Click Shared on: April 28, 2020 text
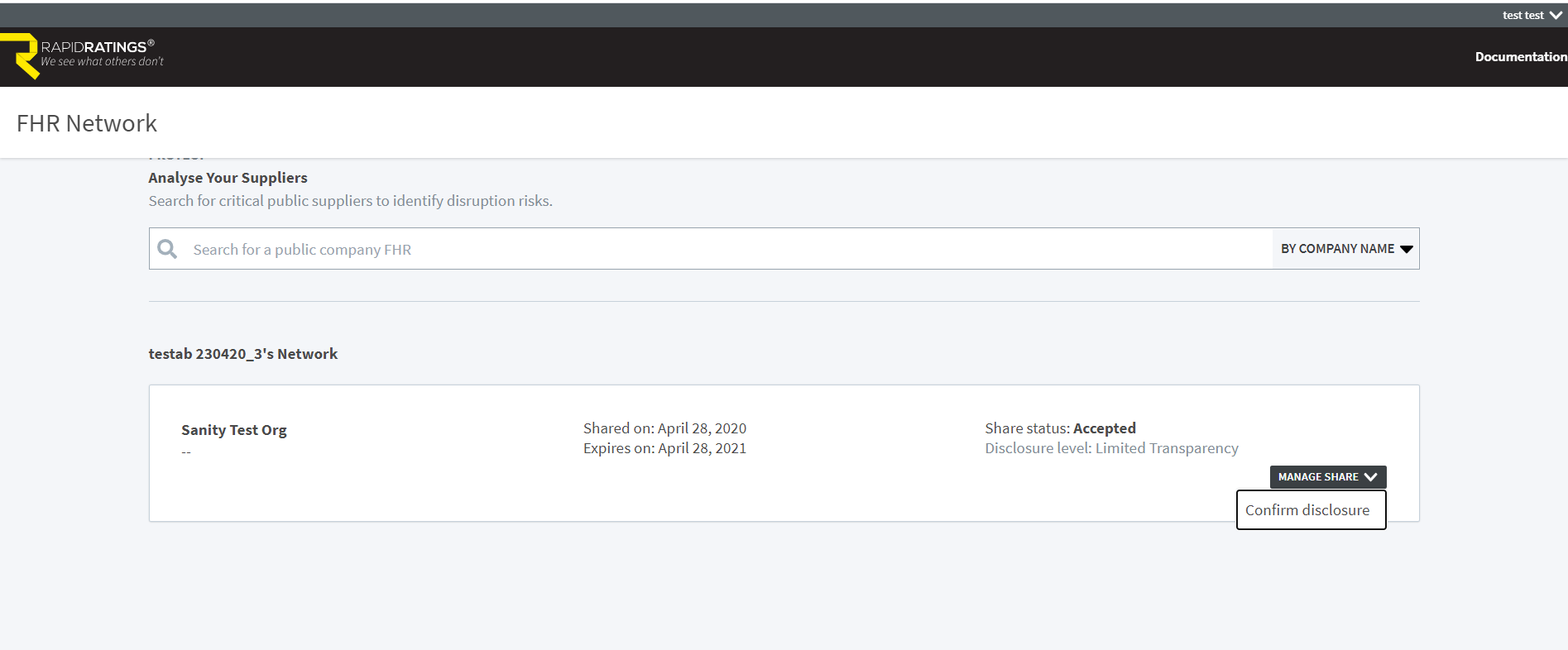Viewport: 1568px width, 650px height. (664, 428)
